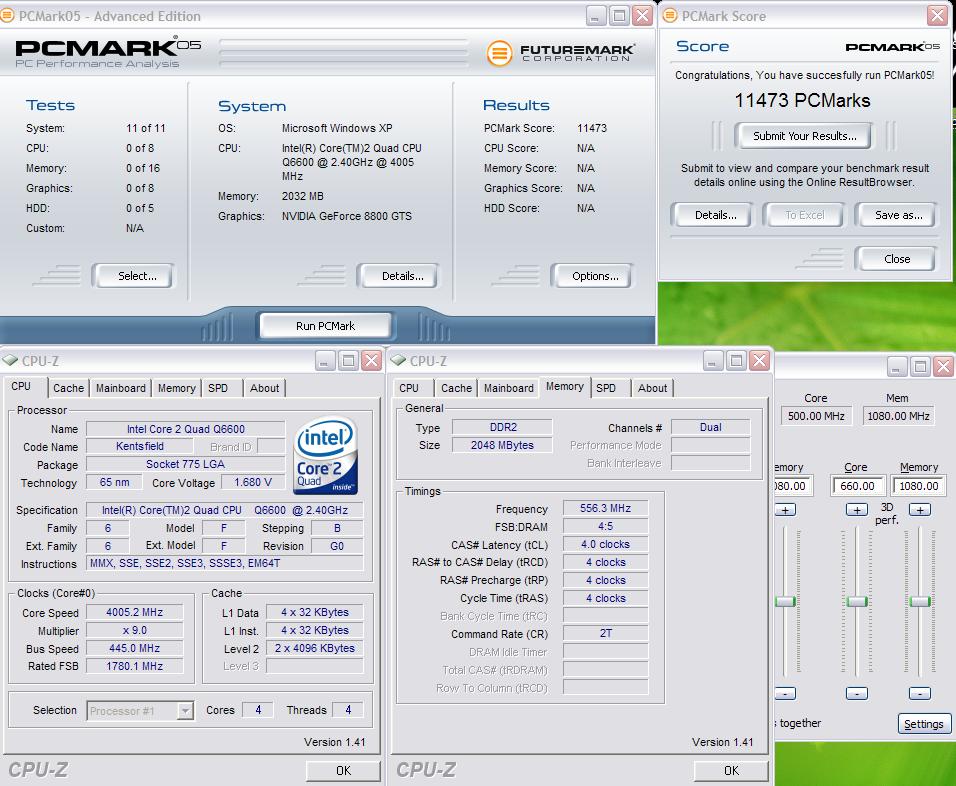The height and width of the screenshot is (786, 956).
Task: Open Memory tab in left CPU-Z window
Action: (x=176, y=388)
